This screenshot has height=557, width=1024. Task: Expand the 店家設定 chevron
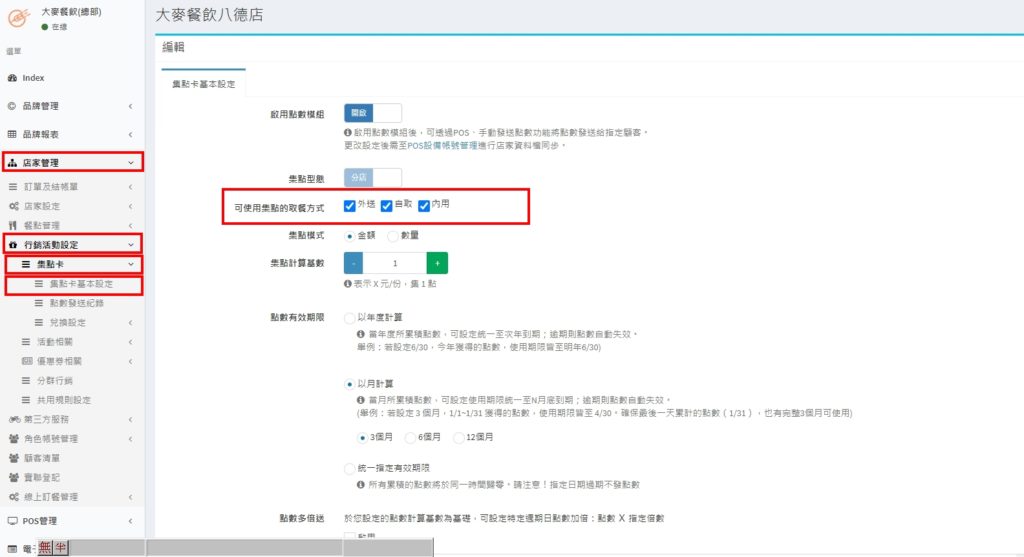click(131, 206)
